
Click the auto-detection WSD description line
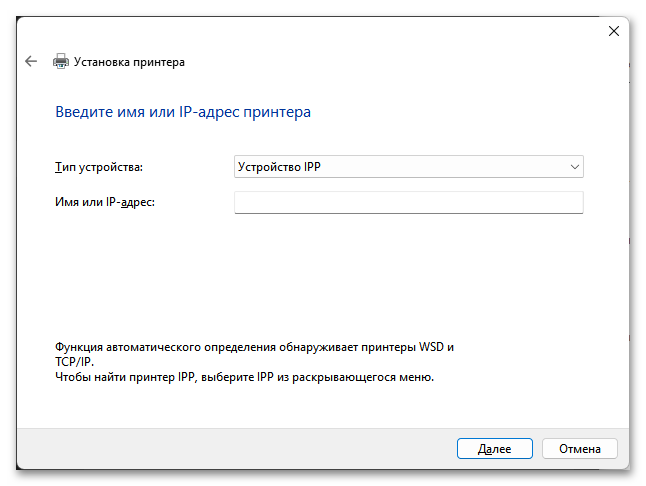[x=255, y=347]
